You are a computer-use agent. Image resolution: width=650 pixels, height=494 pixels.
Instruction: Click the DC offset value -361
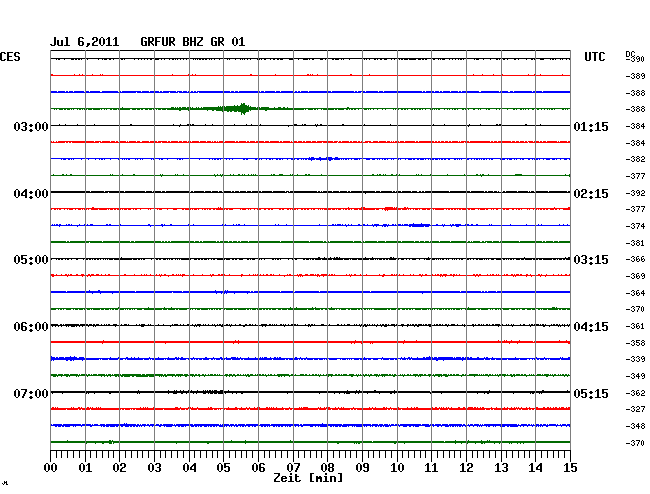[x=635, y=327]
